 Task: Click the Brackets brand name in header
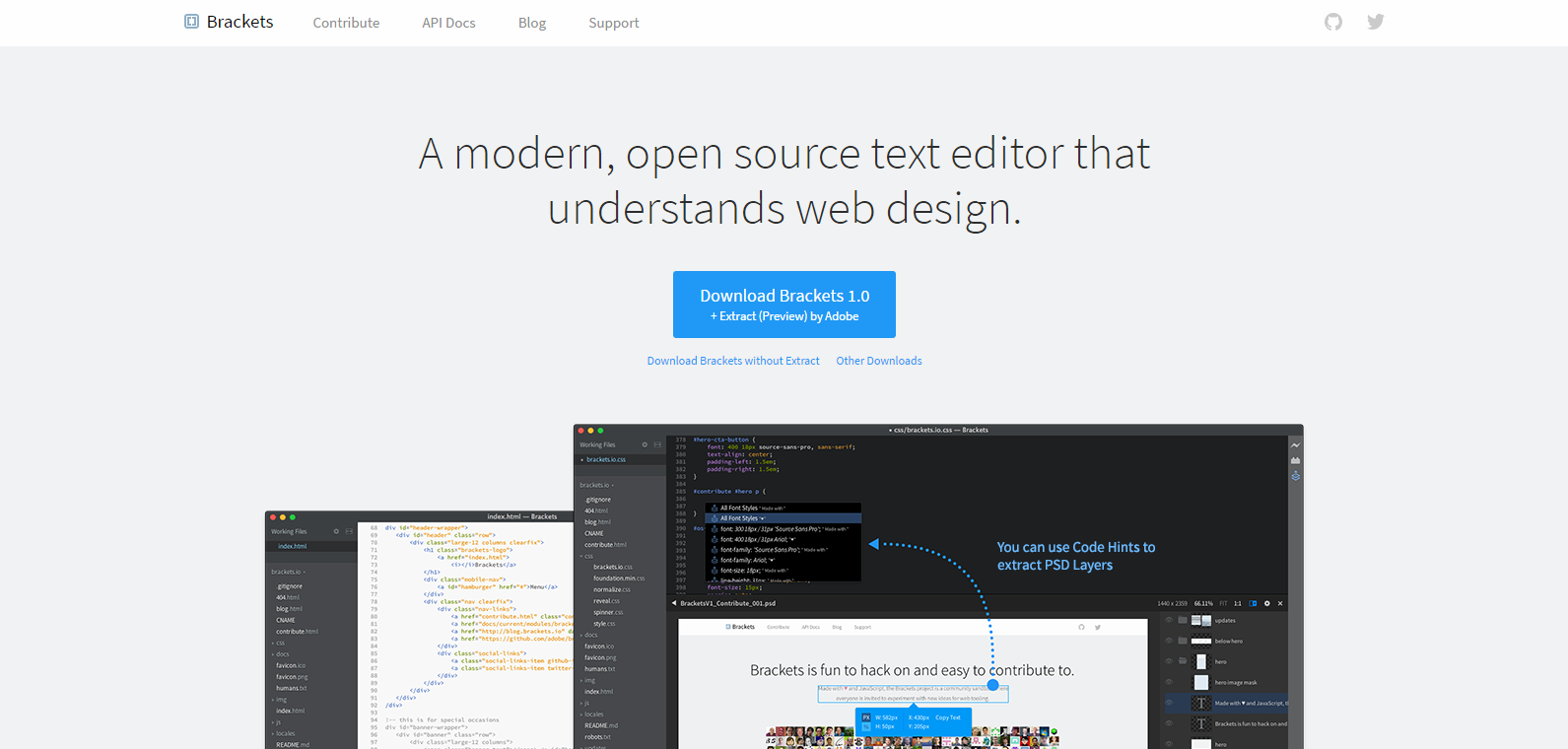point(240,22)
